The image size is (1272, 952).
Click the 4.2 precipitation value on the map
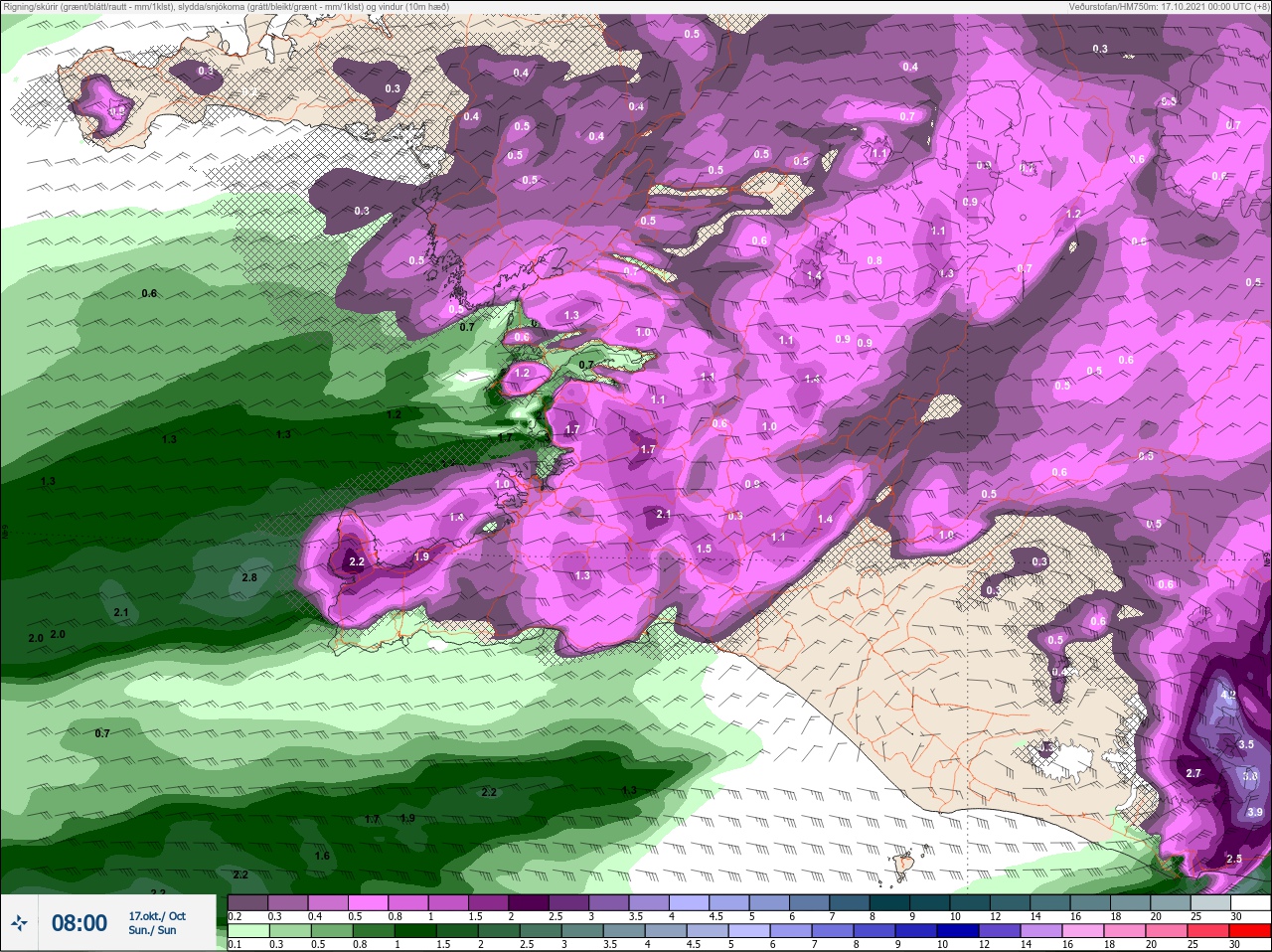1228,695
